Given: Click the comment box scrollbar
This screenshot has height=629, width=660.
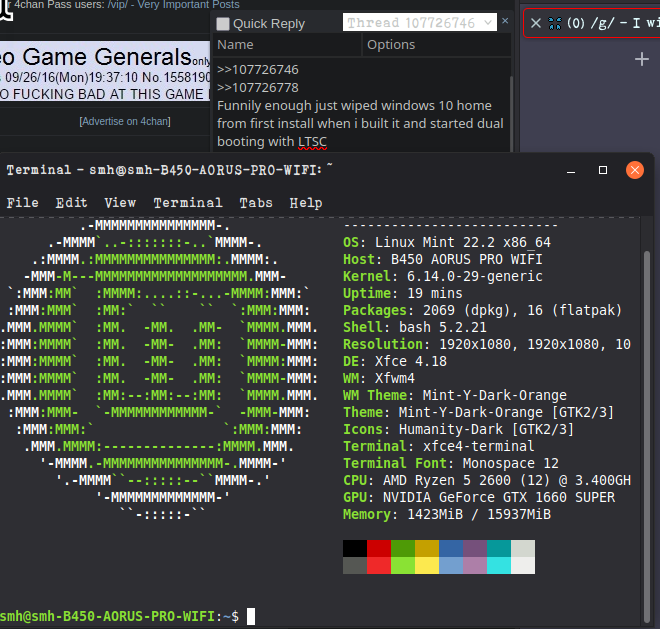Looking at the screenshot, I should point(511,114).
